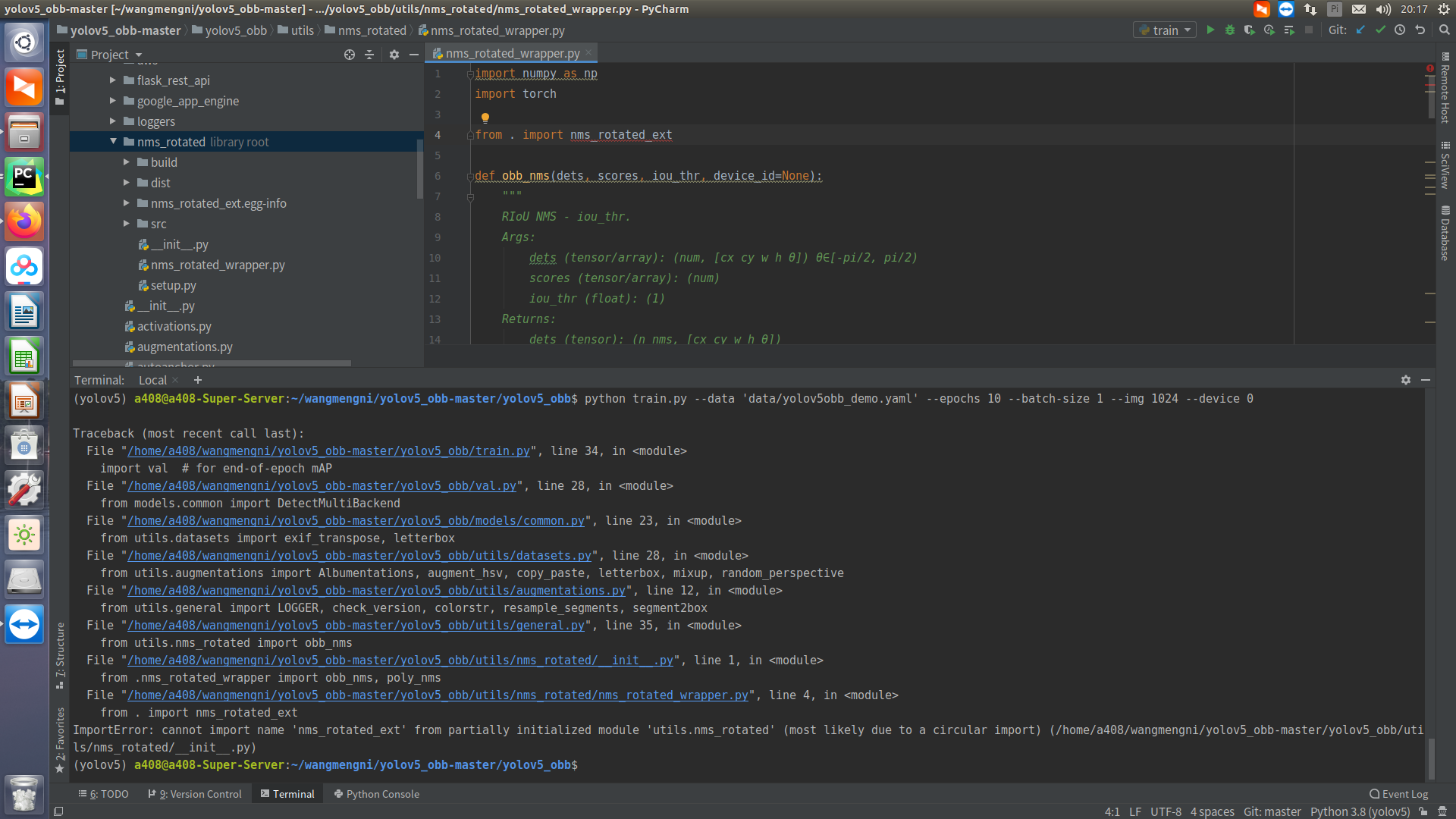Viewport: 1456px width, 819px height.
Task: Hide the Terminal panel with the minus icon
Action: 1426,380
